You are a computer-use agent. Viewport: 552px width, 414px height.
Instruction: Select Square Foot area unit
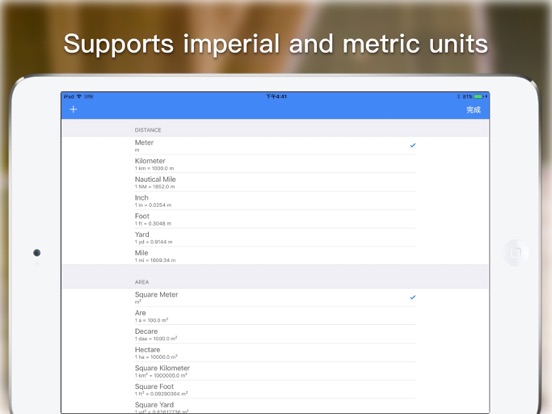275,390
